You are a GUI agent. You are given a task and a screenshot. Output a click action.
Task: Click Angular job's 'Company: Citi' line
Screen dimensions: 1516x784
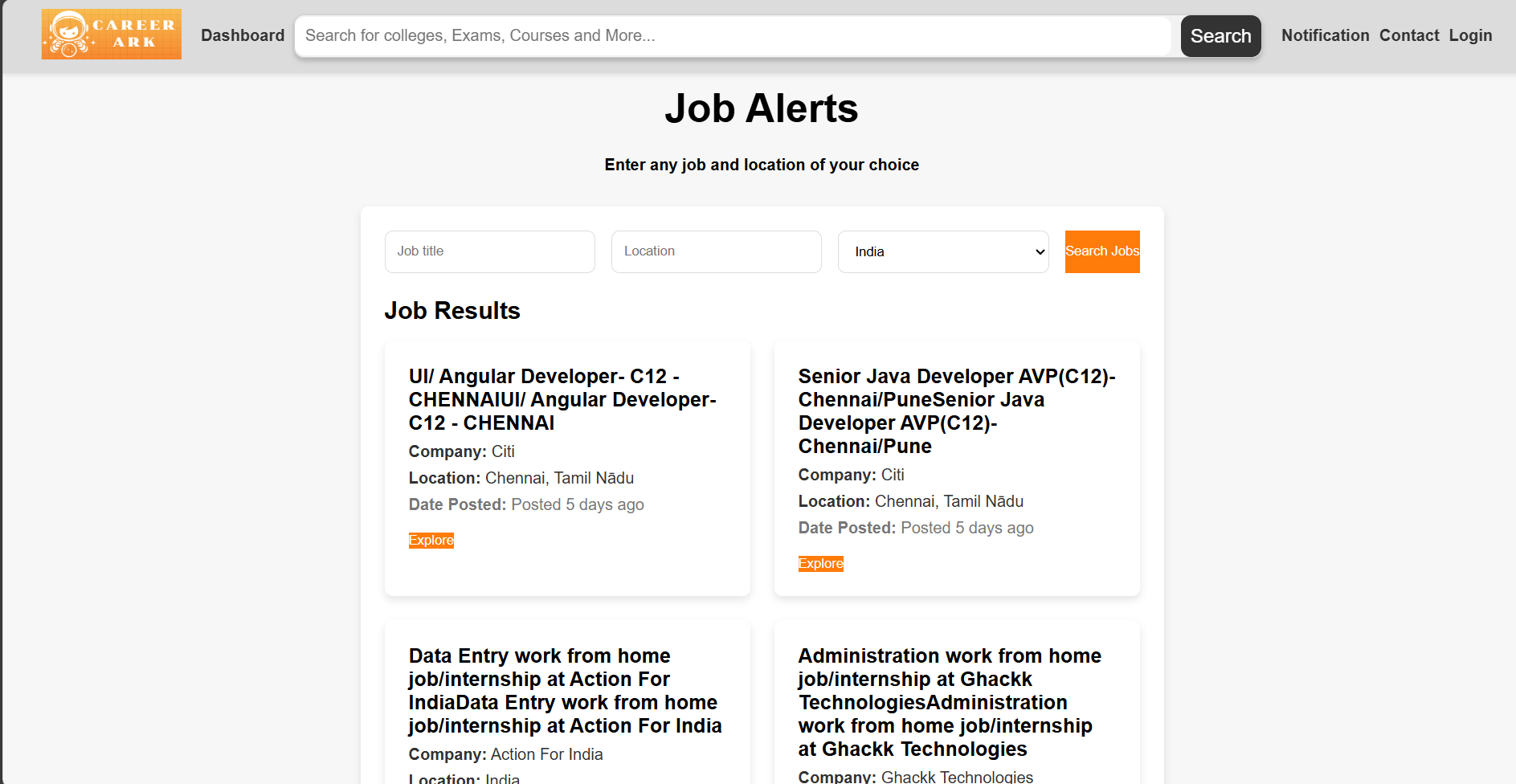(x=461, y=451)
